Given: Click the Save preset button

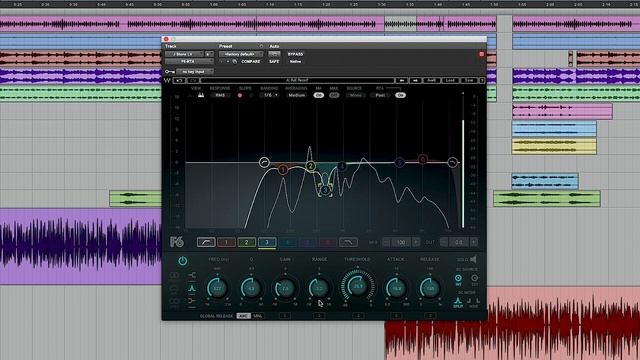Looking at the screenshot, I should coord(469,80).
